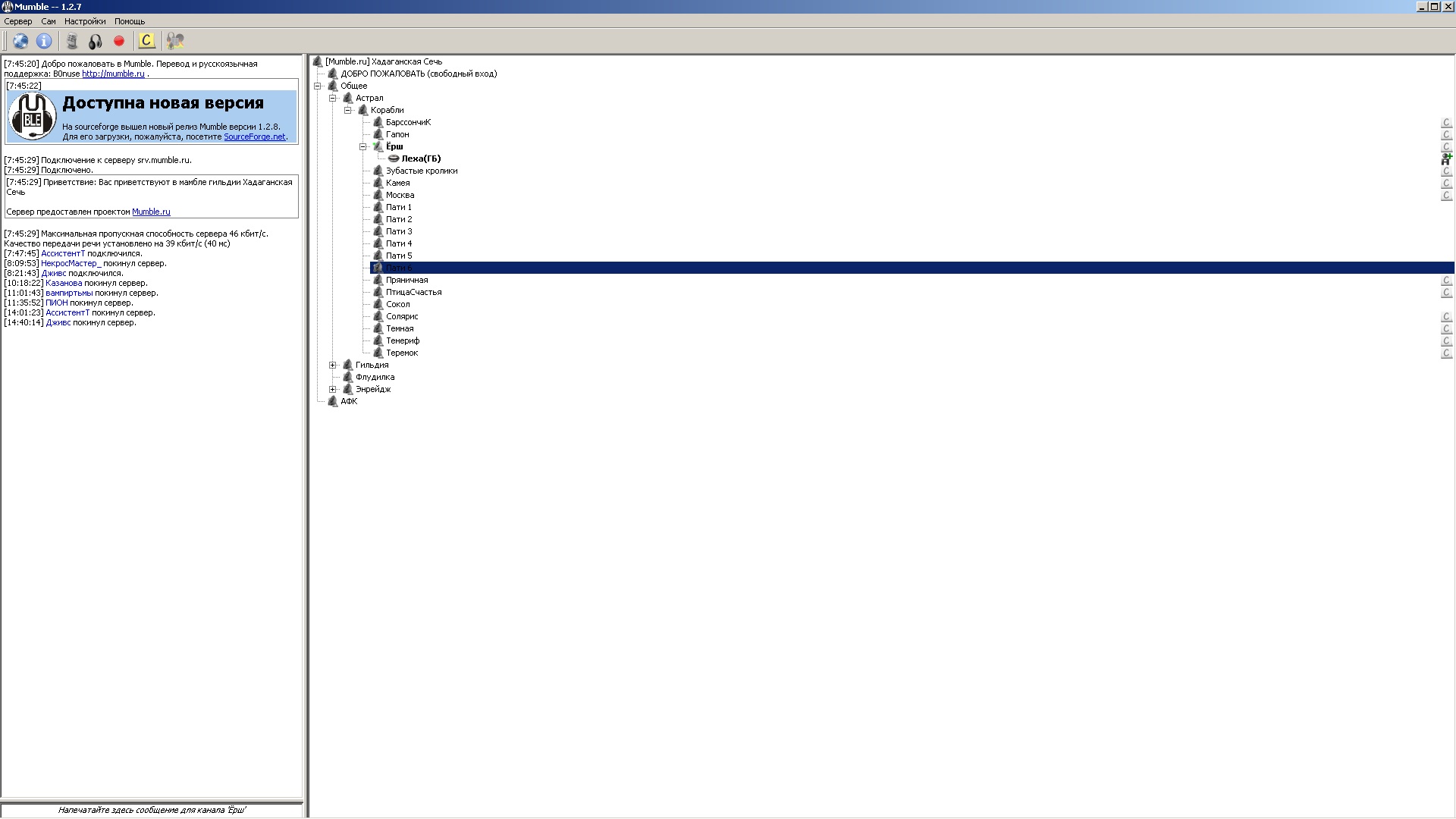Image resolution: width=1456 pixels, height=819 pixels.
Task: Open the yellow comment icon in toolbar
Action: tap(146, 41)
